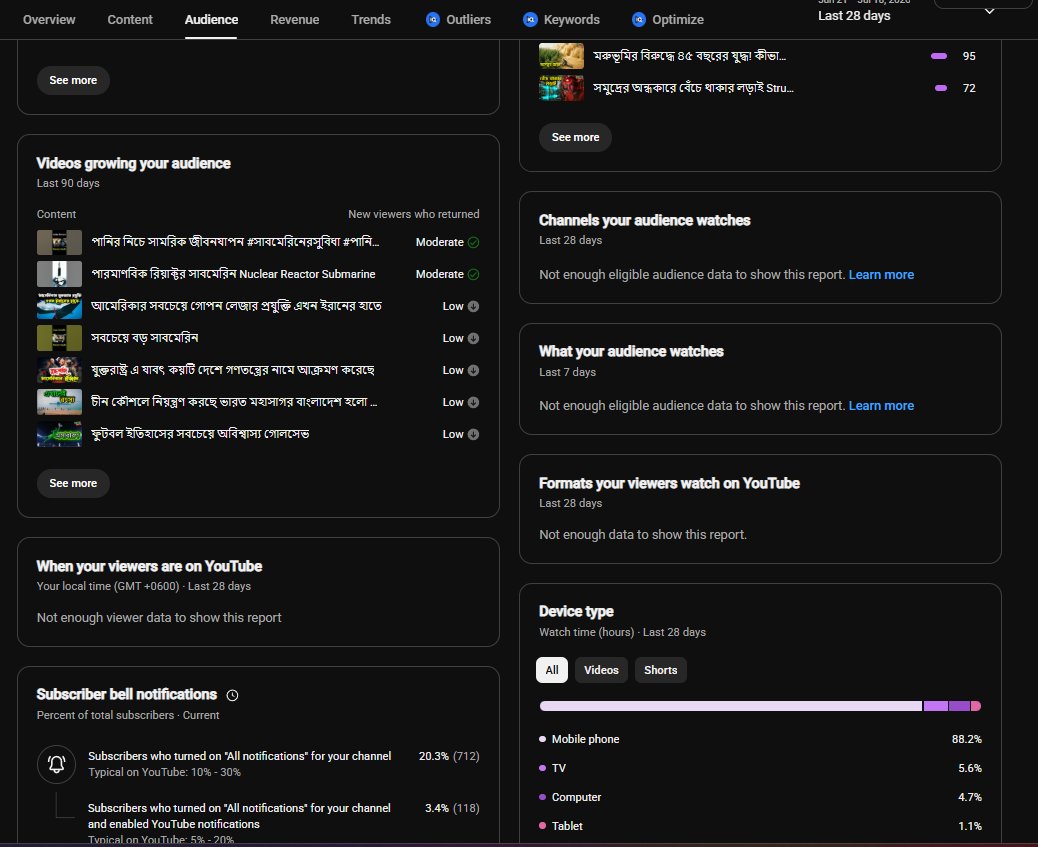
Task: Click green check icon on Nuclear Reactor Submarine row
Action: point(473,274)
